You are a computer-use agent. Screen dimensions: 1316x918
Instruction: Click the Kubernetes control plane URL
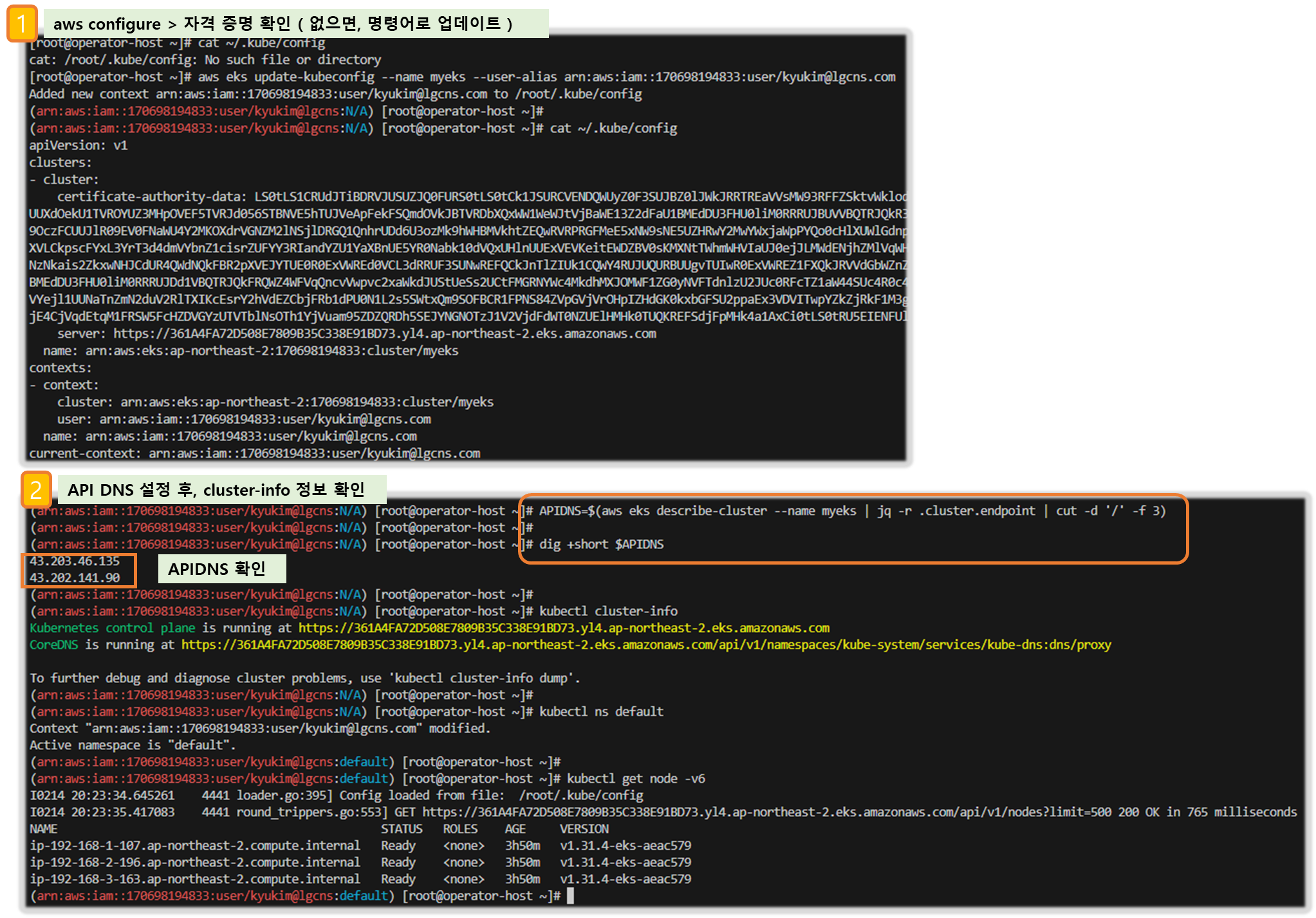pyautogui.click(x=563, y=628)
